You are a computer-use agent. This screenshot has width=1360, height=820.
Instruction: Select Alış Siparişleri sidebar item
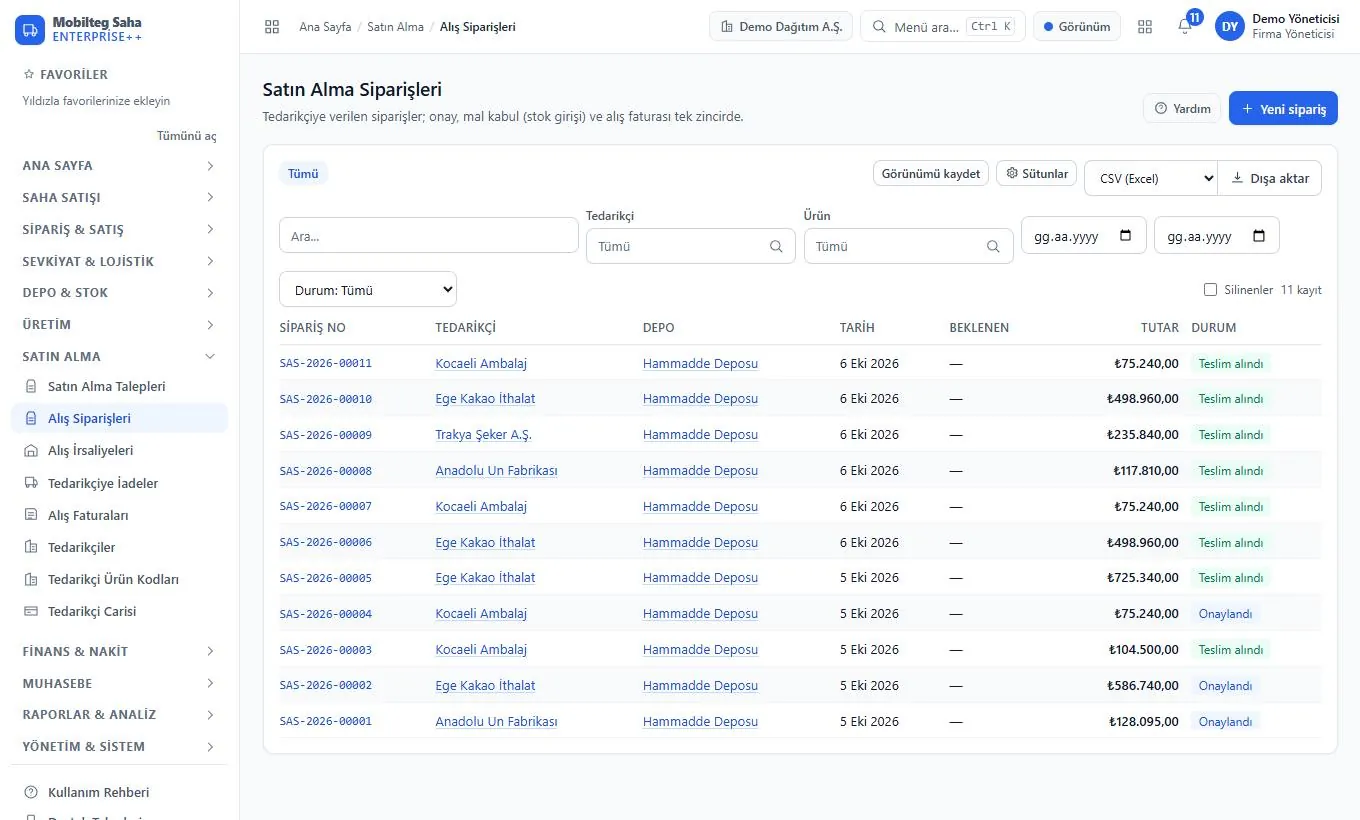pos(119,418)
